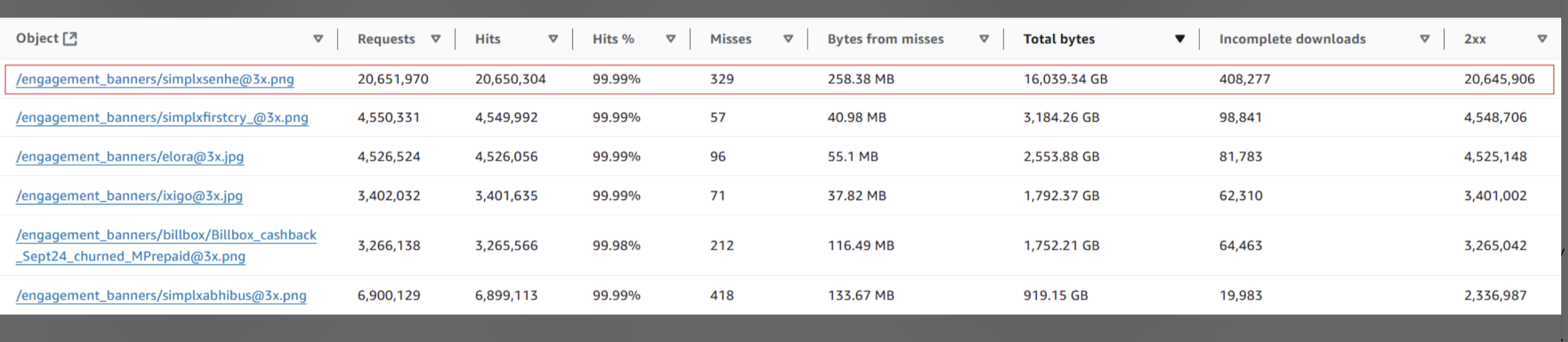Screen dimensions: 1568x342
Task: Sort by Hits % column arrow
Action: pos(671,39)
